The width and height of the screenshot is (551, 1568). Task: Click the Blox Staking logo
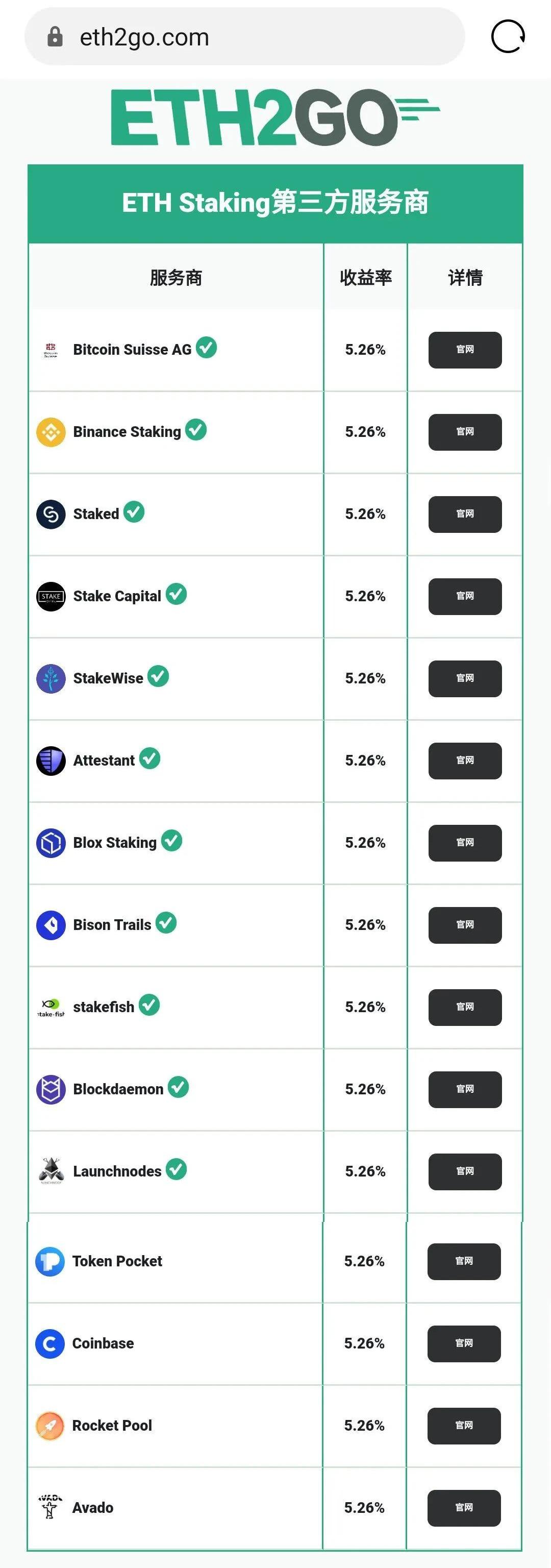pyautogui.click(x=51, y=843)
